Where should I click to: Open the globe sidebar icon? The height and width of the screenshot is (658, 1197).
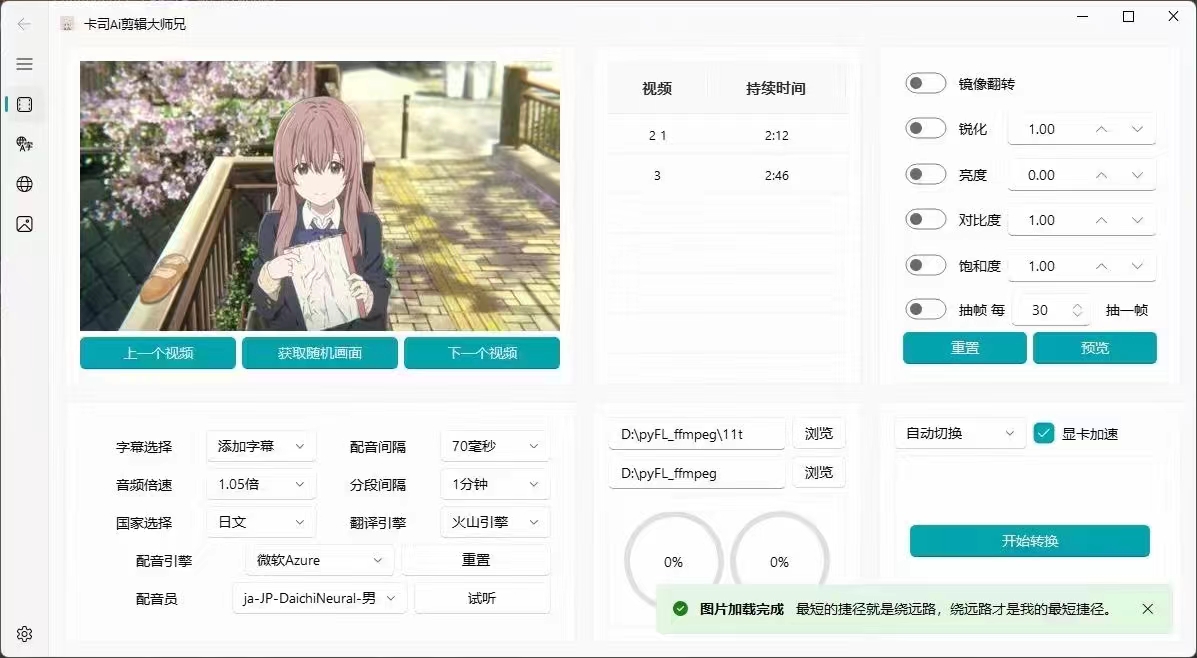tap(24, 184)
